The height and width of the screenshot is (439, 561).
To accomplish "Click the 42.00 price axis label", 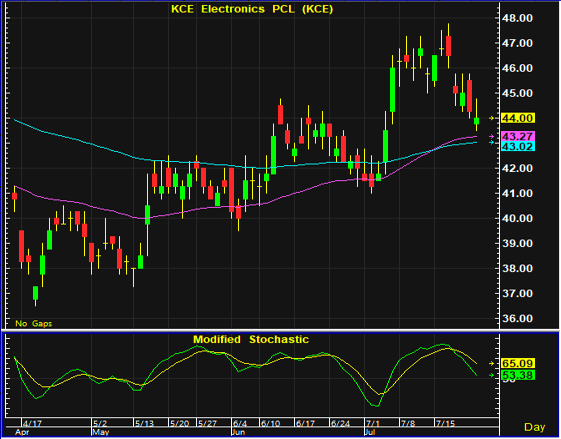I will [518, 169].
